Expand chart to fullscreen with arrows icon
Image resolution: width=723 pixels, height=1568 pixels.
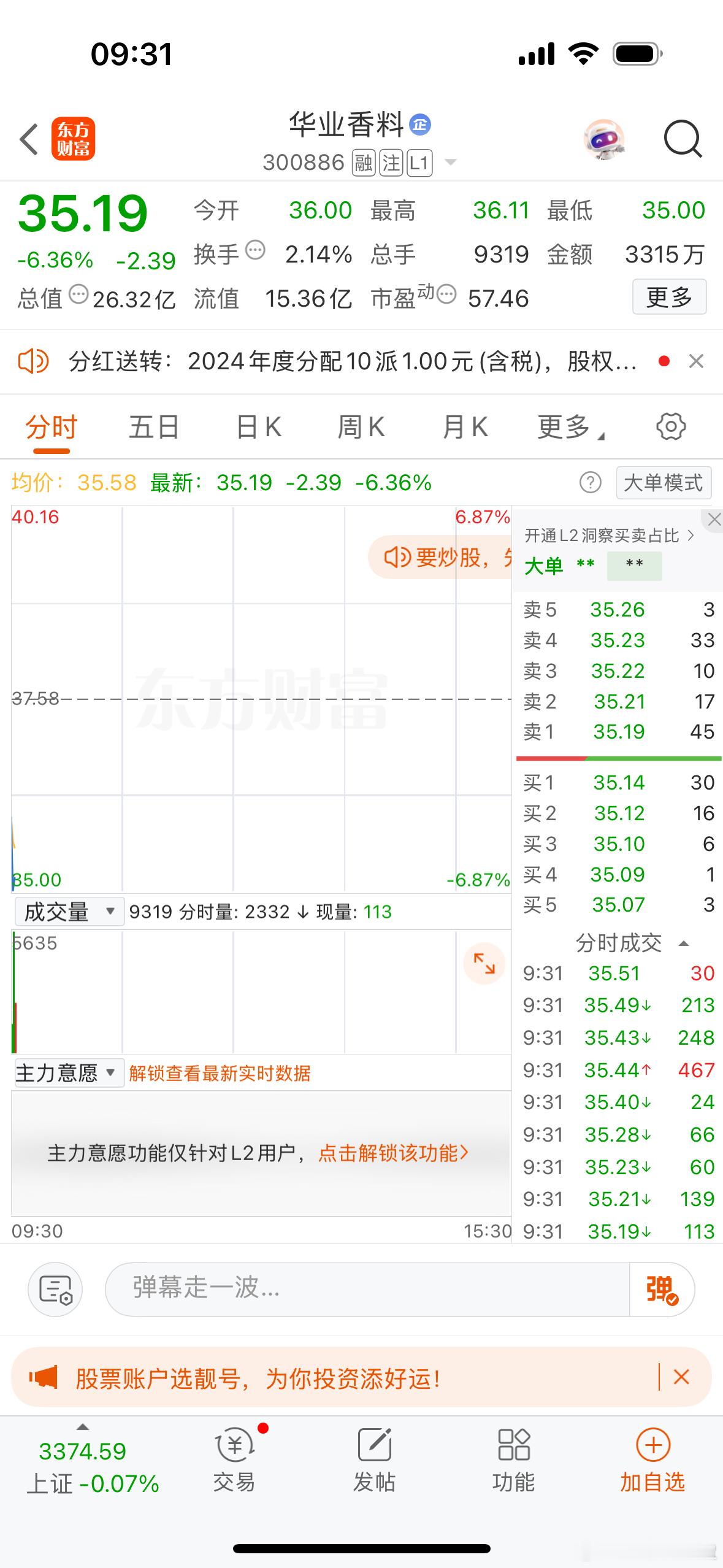pyautogui.click(x=484, y=964)
